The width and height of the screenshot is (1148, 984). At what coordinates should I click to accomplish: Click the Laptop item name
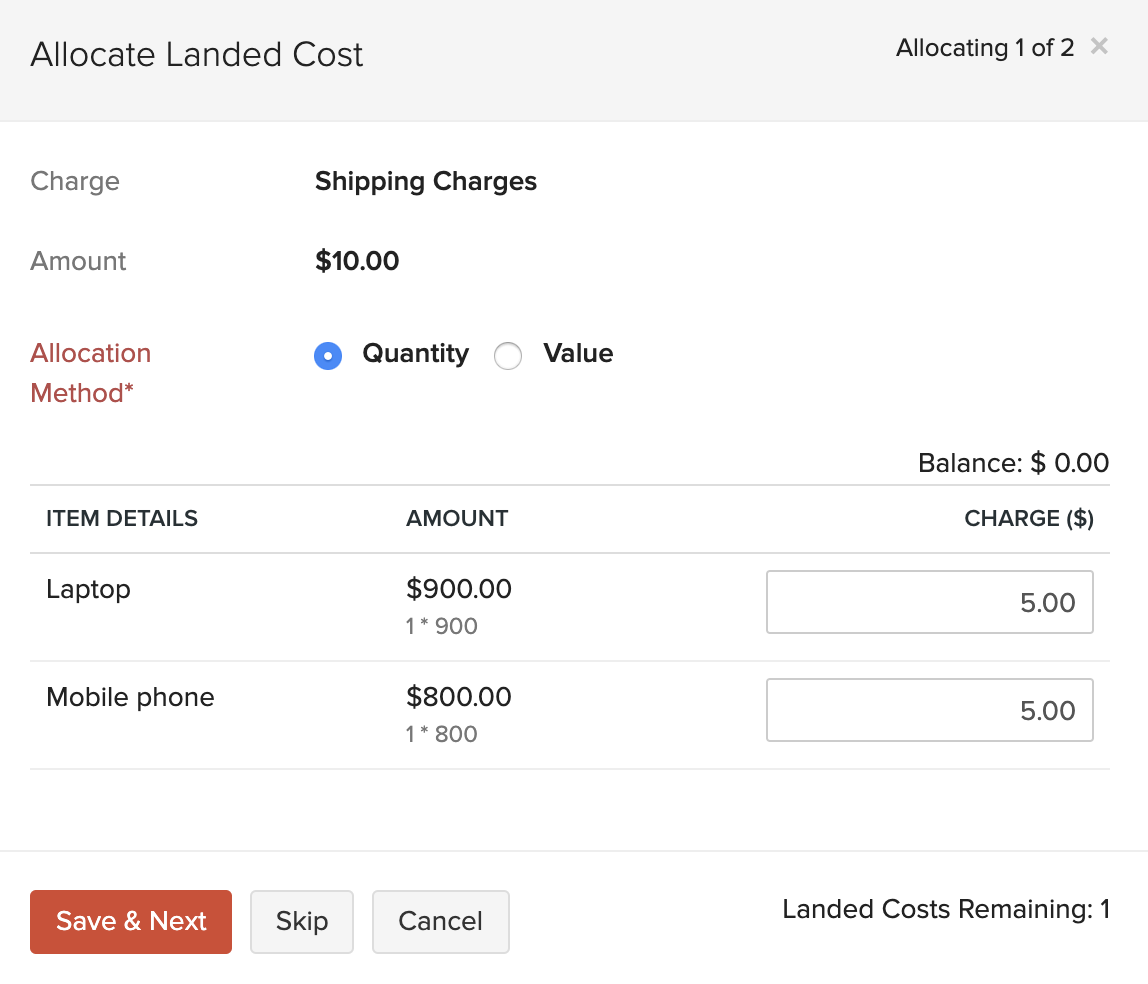point(88,589)
